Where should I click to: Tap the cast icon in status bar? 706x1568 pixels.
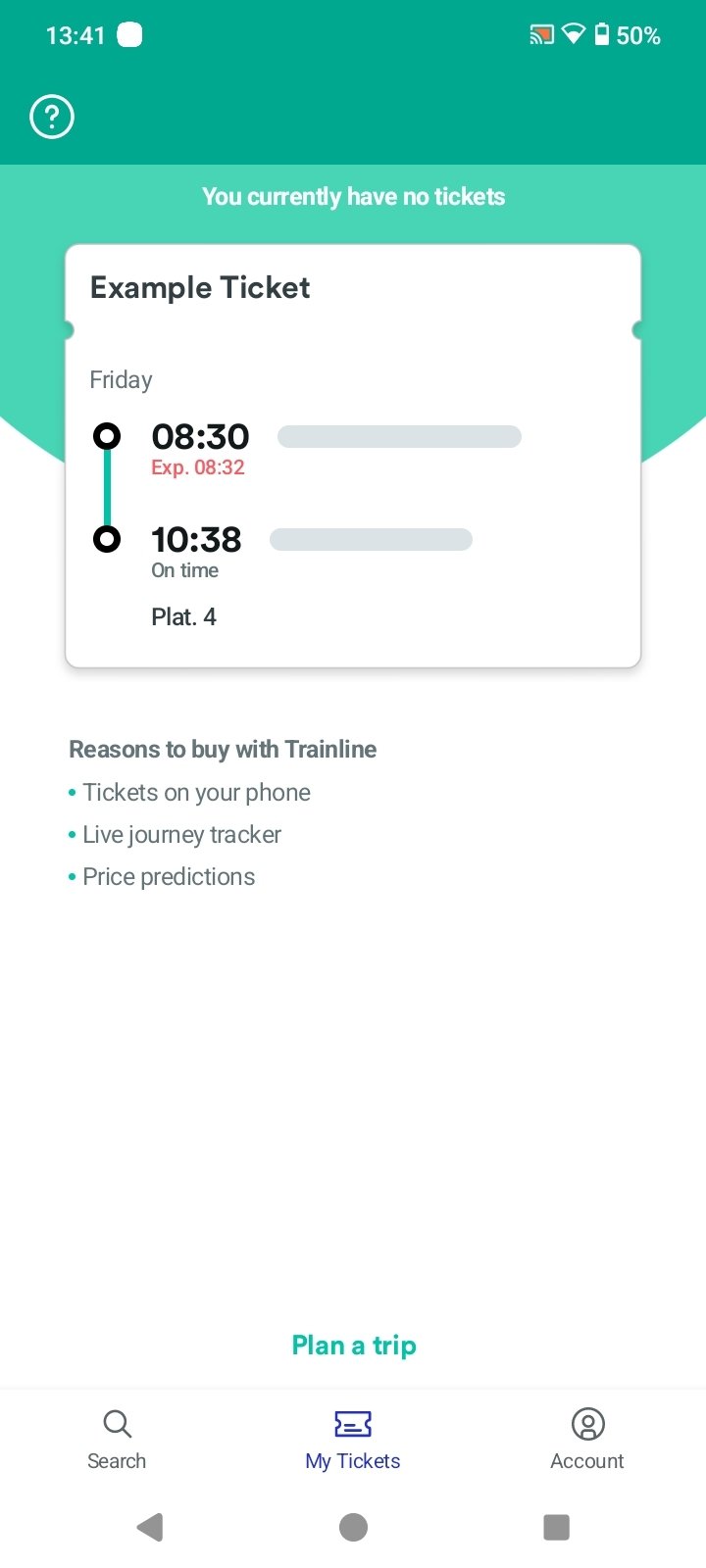tap(541, 35)
